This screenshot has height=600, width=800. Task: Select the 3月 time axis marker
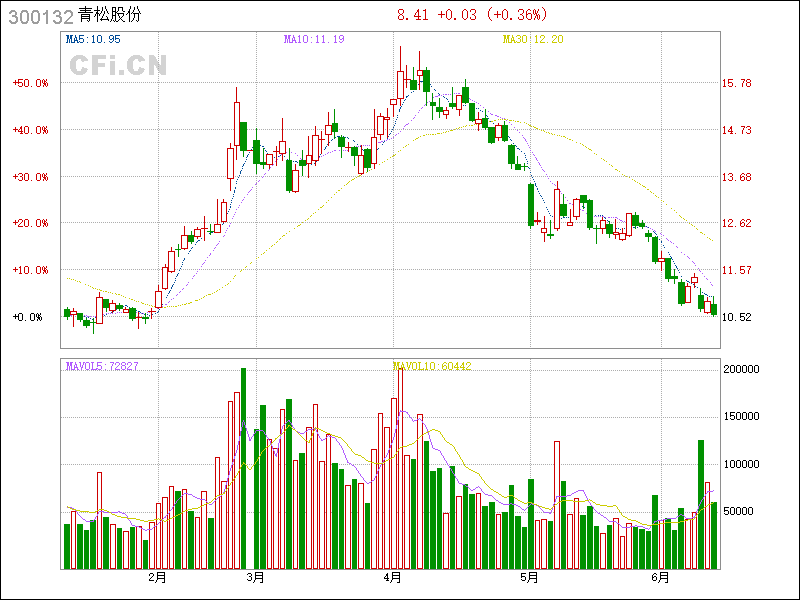coord(255,577)
